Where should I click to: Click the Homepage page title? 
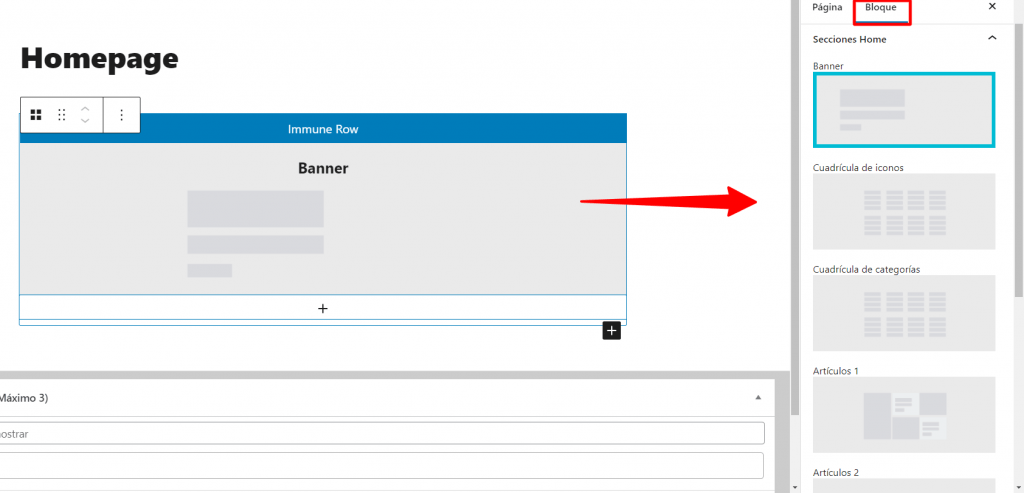coord(99,58)
